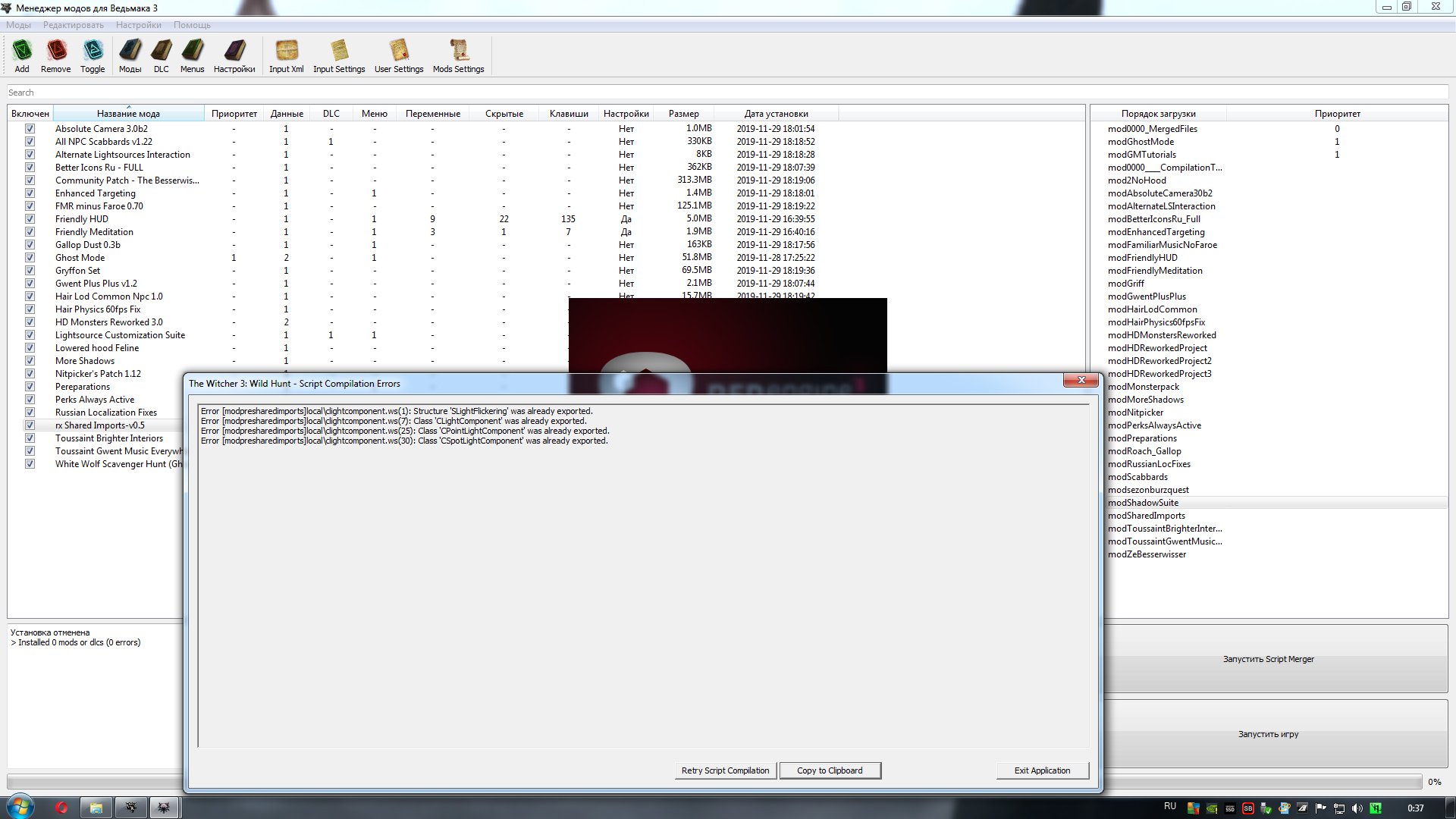Toggle the Perks Always Active checkbox
The image size is (1456, 819).
click(30, 400)
